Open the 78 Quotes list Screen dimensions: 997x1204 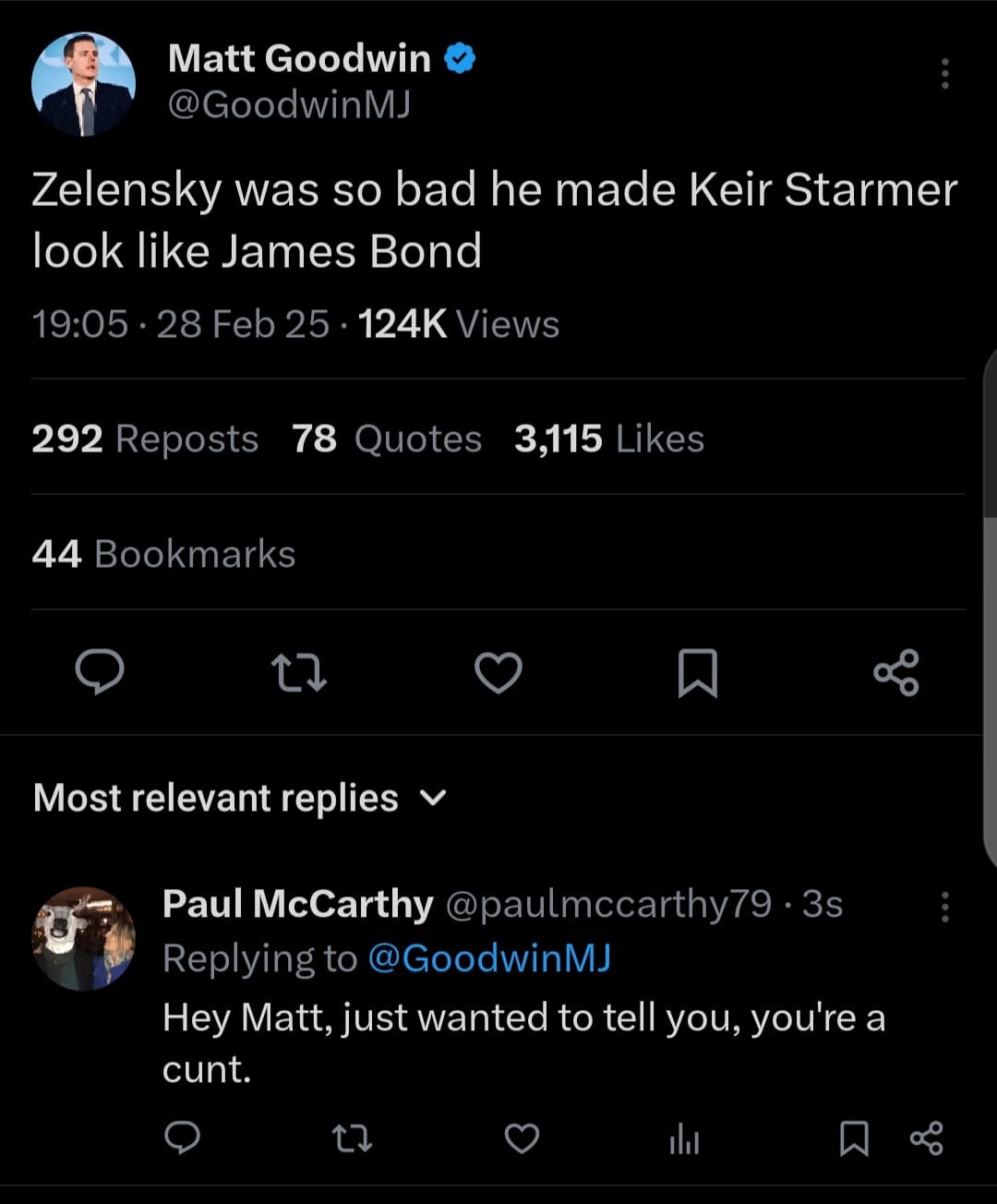point(387,439)
